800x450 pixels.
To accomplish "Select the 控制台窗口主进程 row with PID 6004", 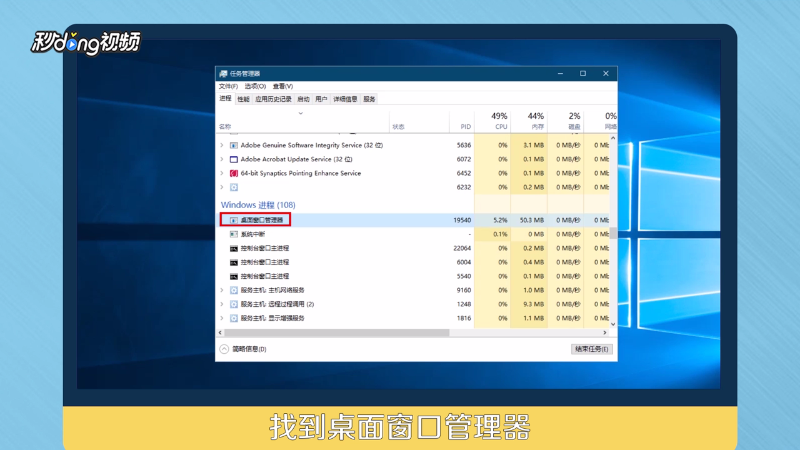I will 413,262.
